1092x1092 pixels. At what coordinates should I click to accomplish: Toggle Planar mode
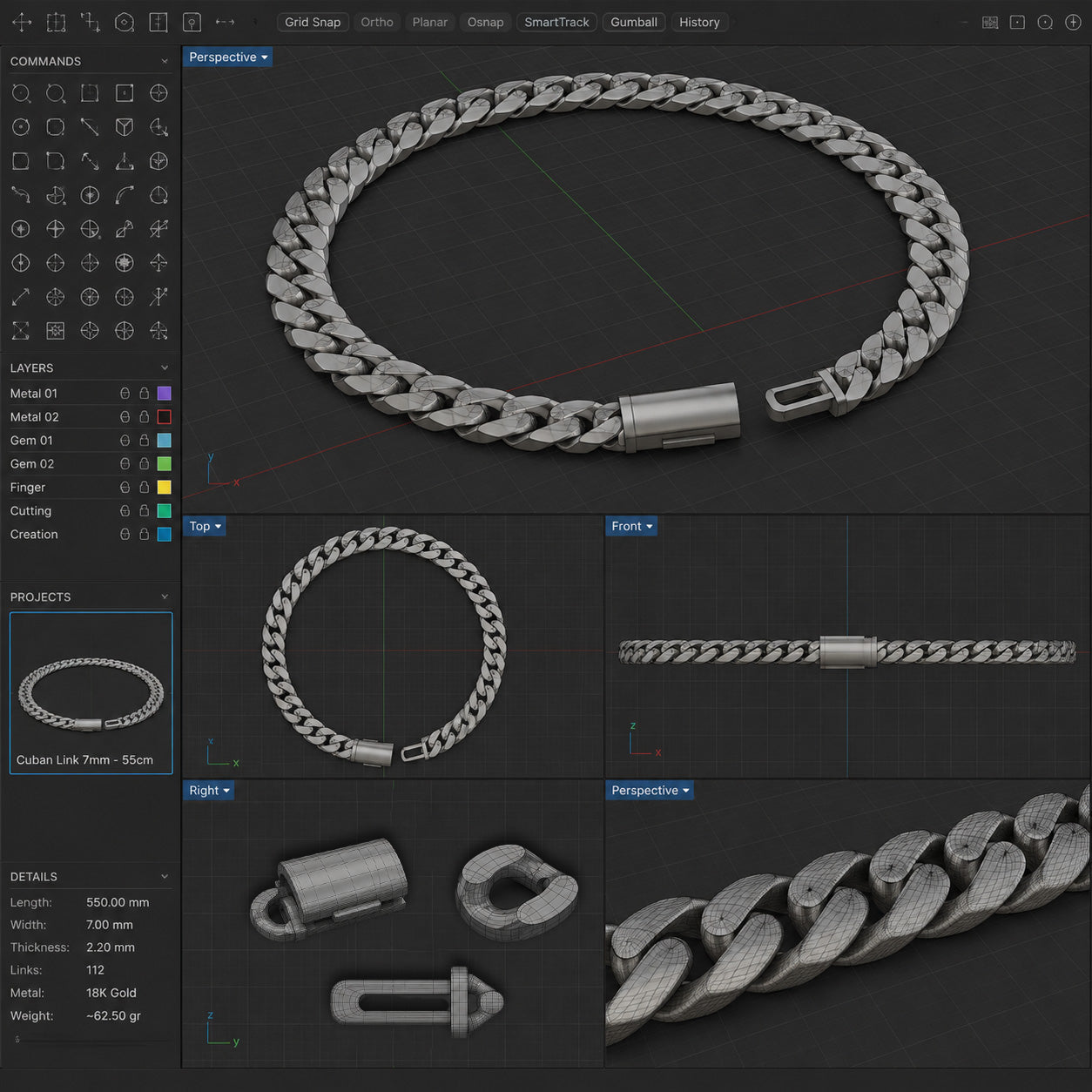(430, 23)
